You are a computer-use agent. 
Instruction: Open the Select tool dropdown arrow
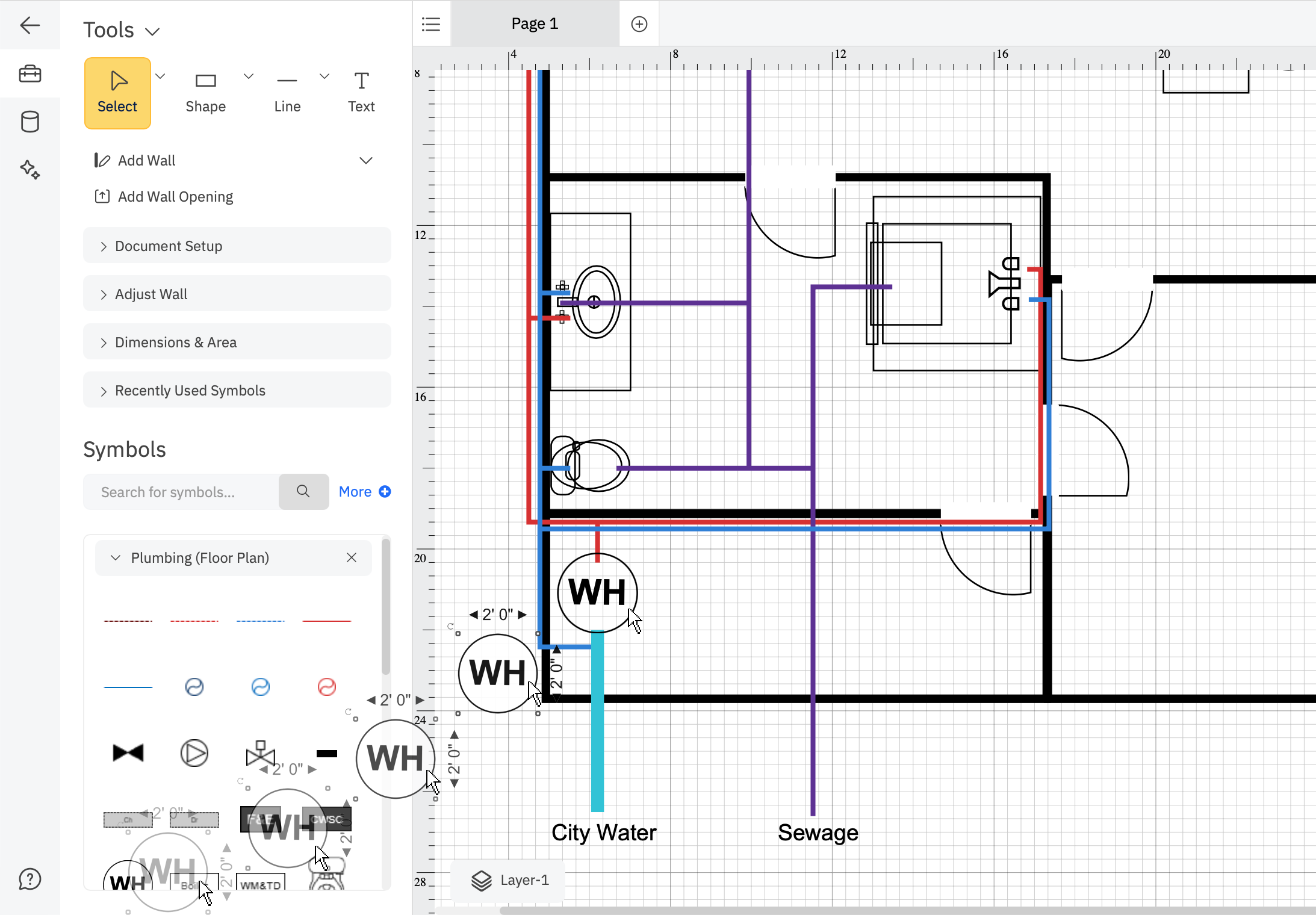[160, 76]
